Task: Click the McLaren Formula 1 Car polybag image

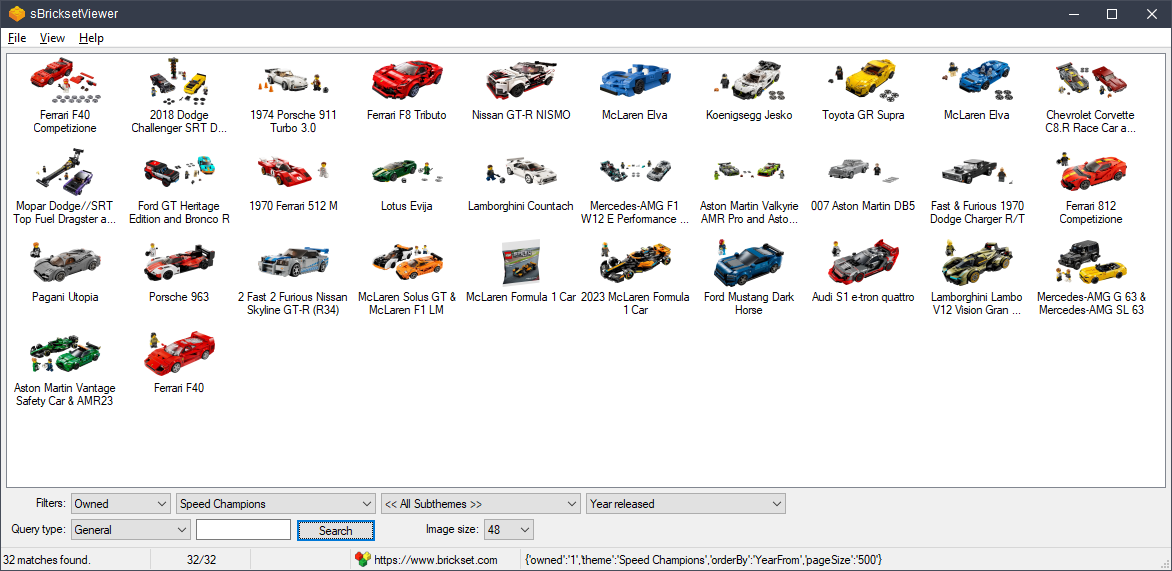Action: pyautogui.click(x=520, y=262)
